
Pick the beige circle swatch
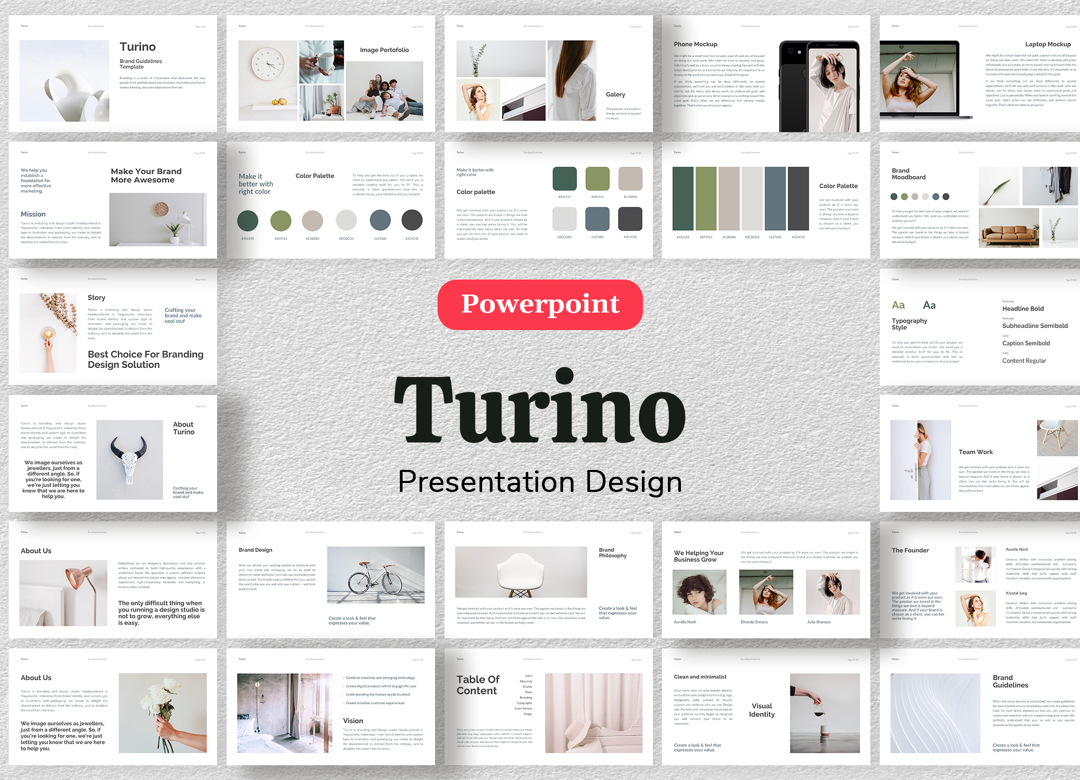tap(313, 221)
